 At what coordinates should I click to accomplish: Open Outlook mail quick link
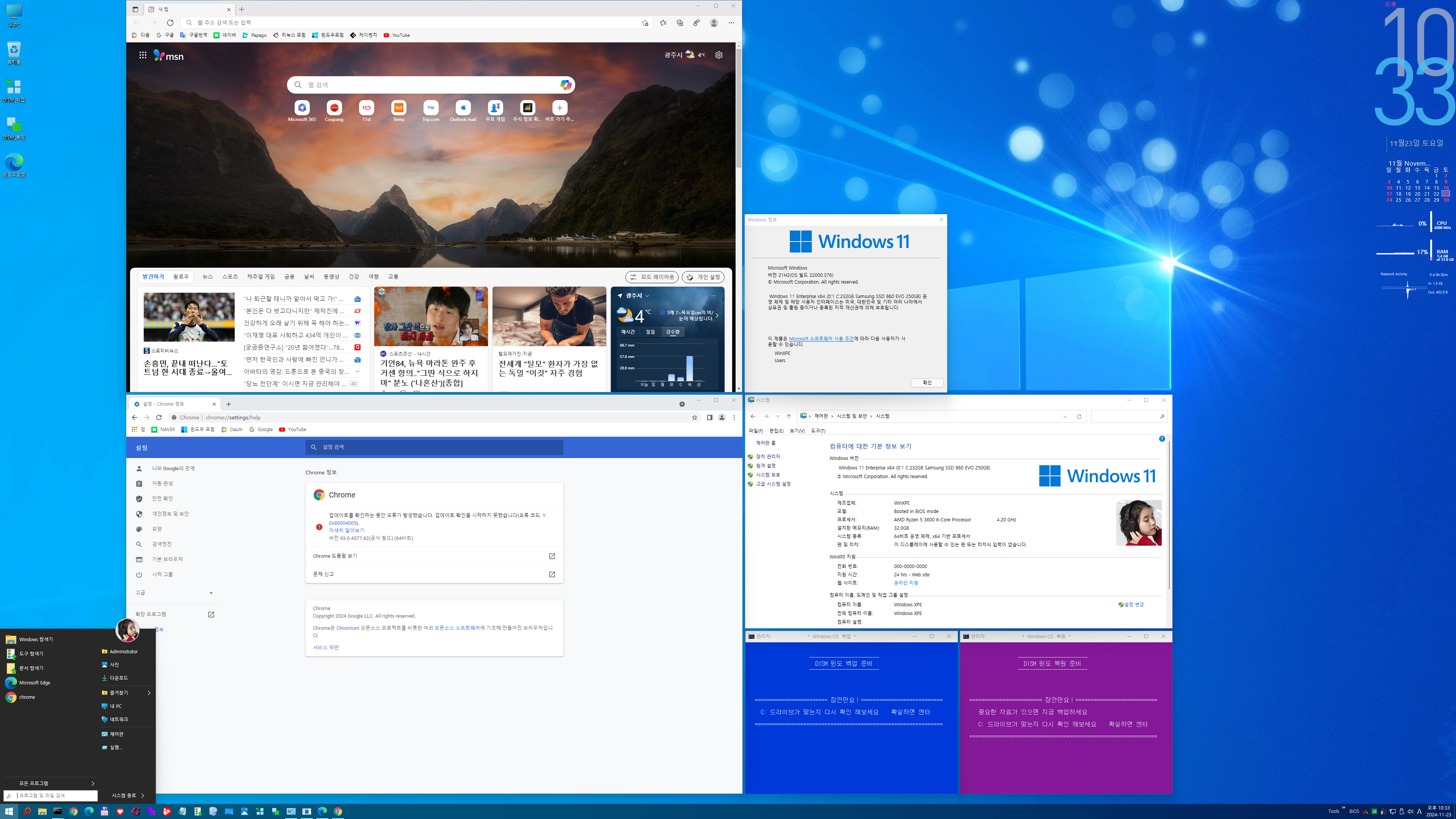(x=463, y=111)
